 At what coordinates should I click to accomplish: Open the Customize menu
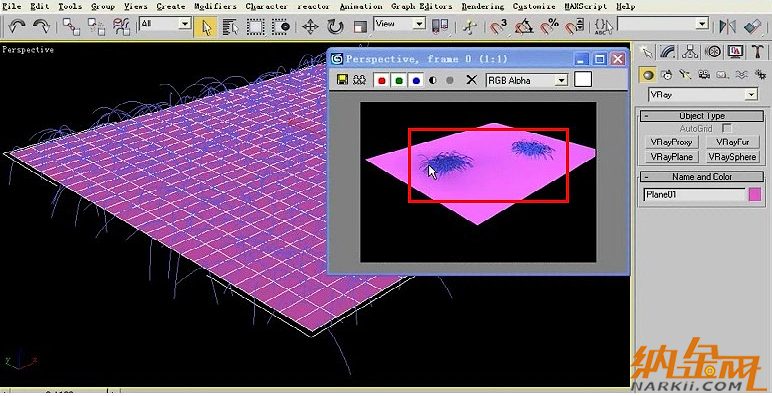point(534,6)
